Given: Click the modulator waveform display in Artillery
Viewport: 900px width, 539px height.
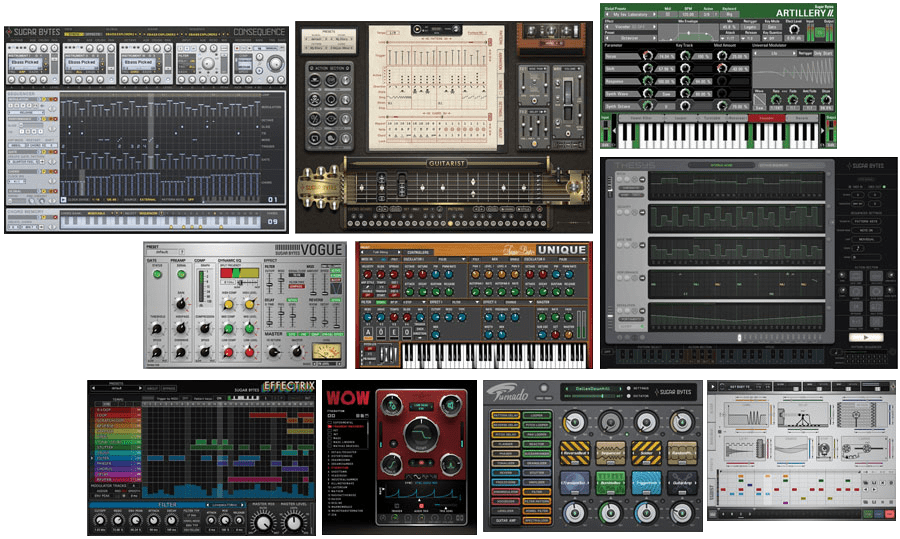Looking at the screenshot, I should (x=793, y=72).
